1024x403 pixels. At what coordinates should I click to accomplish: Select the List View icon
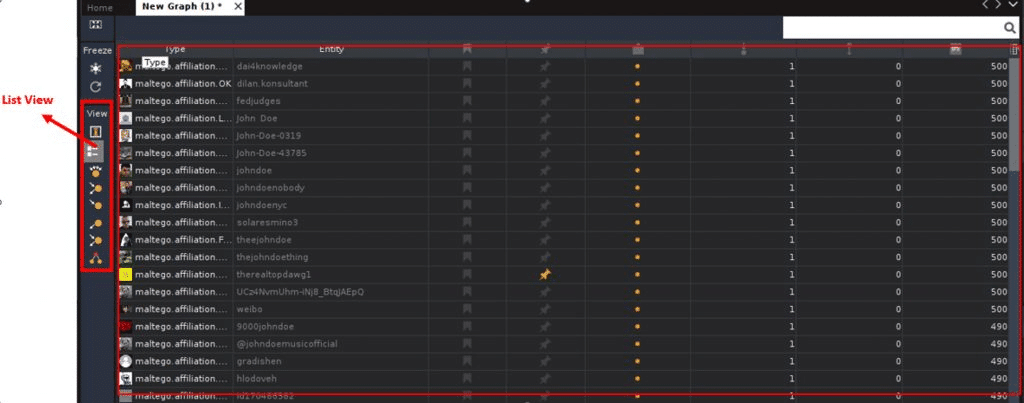tap(94, 152)
